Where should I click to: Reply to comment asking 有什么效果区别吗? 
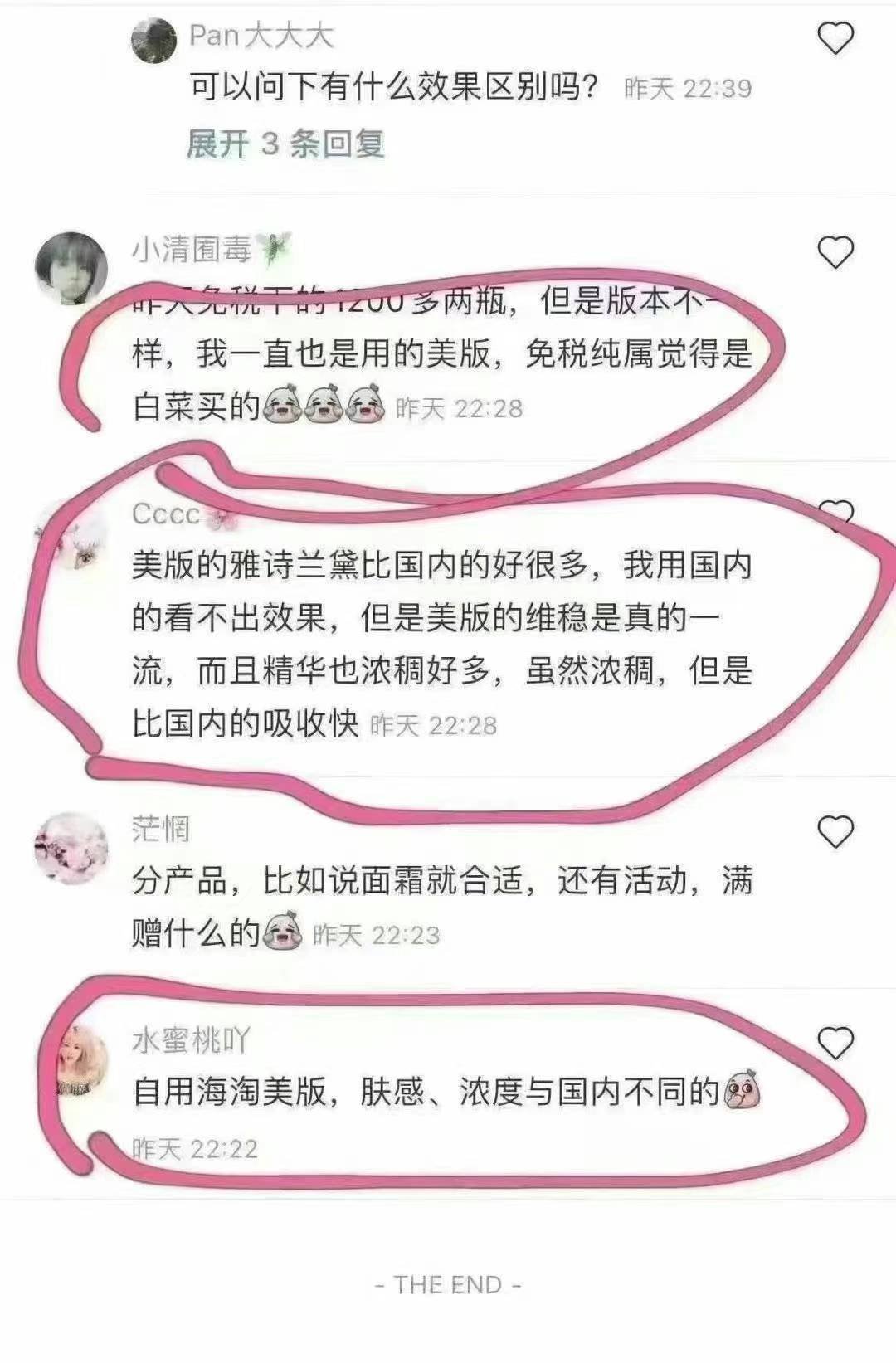click(394, 87)
